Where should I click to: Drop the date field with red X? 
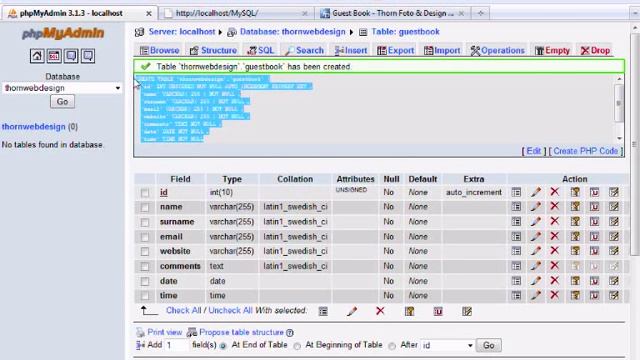[x=554, y=281]
